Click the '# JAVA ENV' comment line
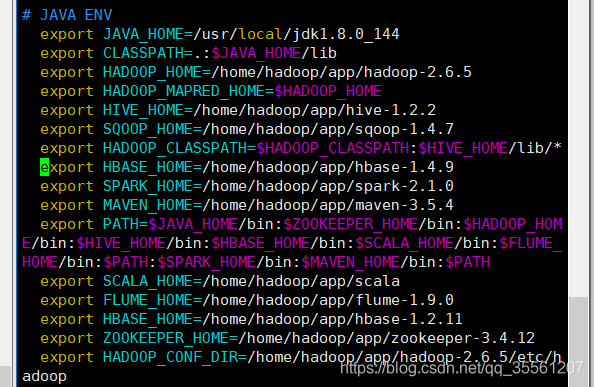The image size is (594, 387). [x=67, y=15]
